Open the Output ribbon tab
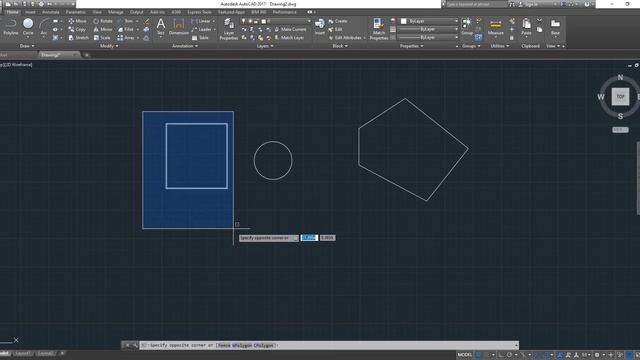The height and width of the screenshot is (360, 640). pos(136,12)
